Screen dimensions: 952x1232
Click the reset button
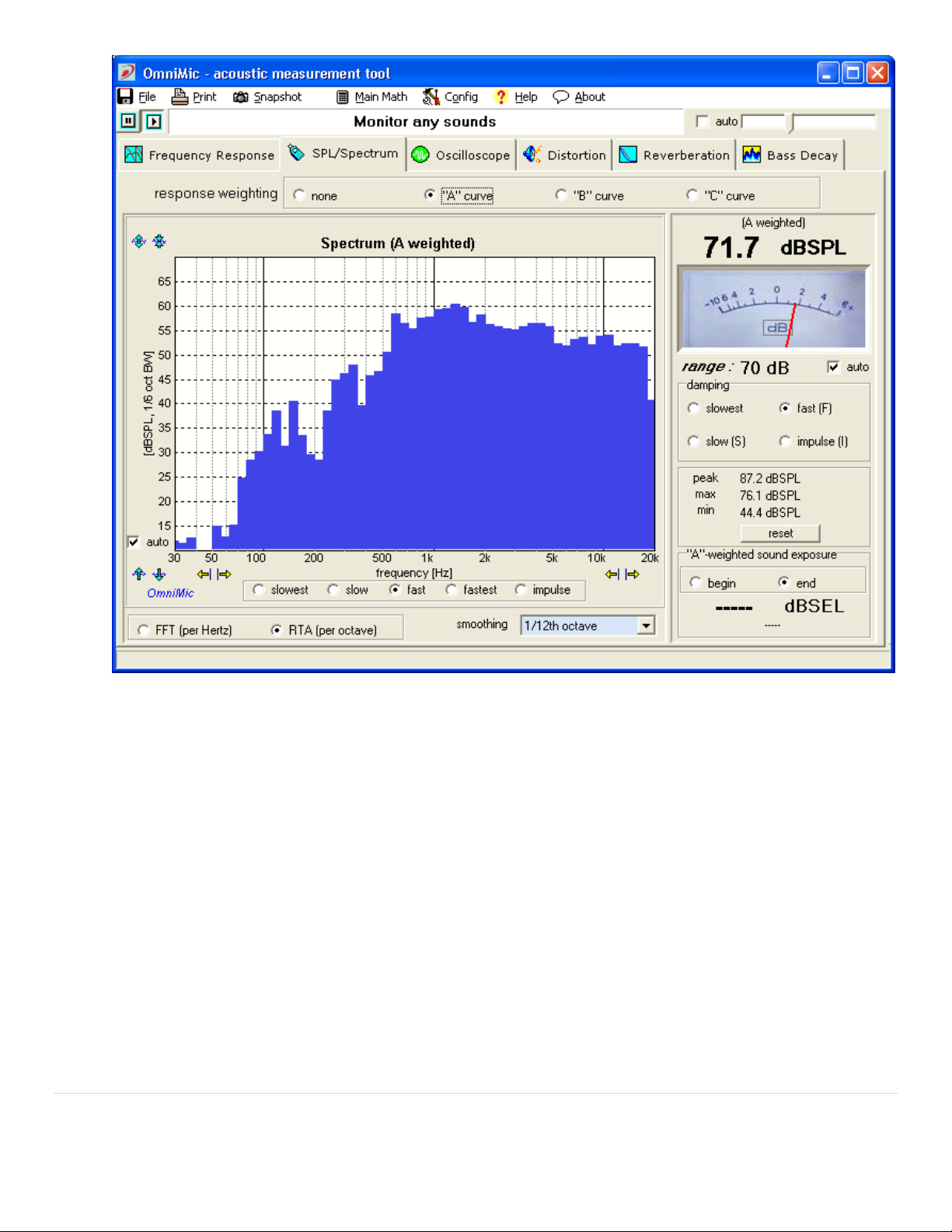780,533
